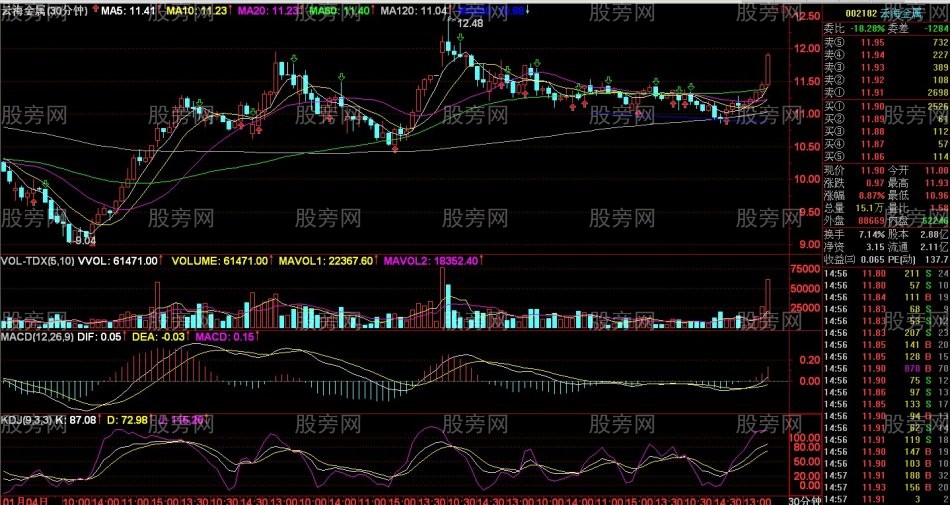The image size is (950, 505).
Task: Click the DEA: -0.03 value
Action: [x=158, y=336]
